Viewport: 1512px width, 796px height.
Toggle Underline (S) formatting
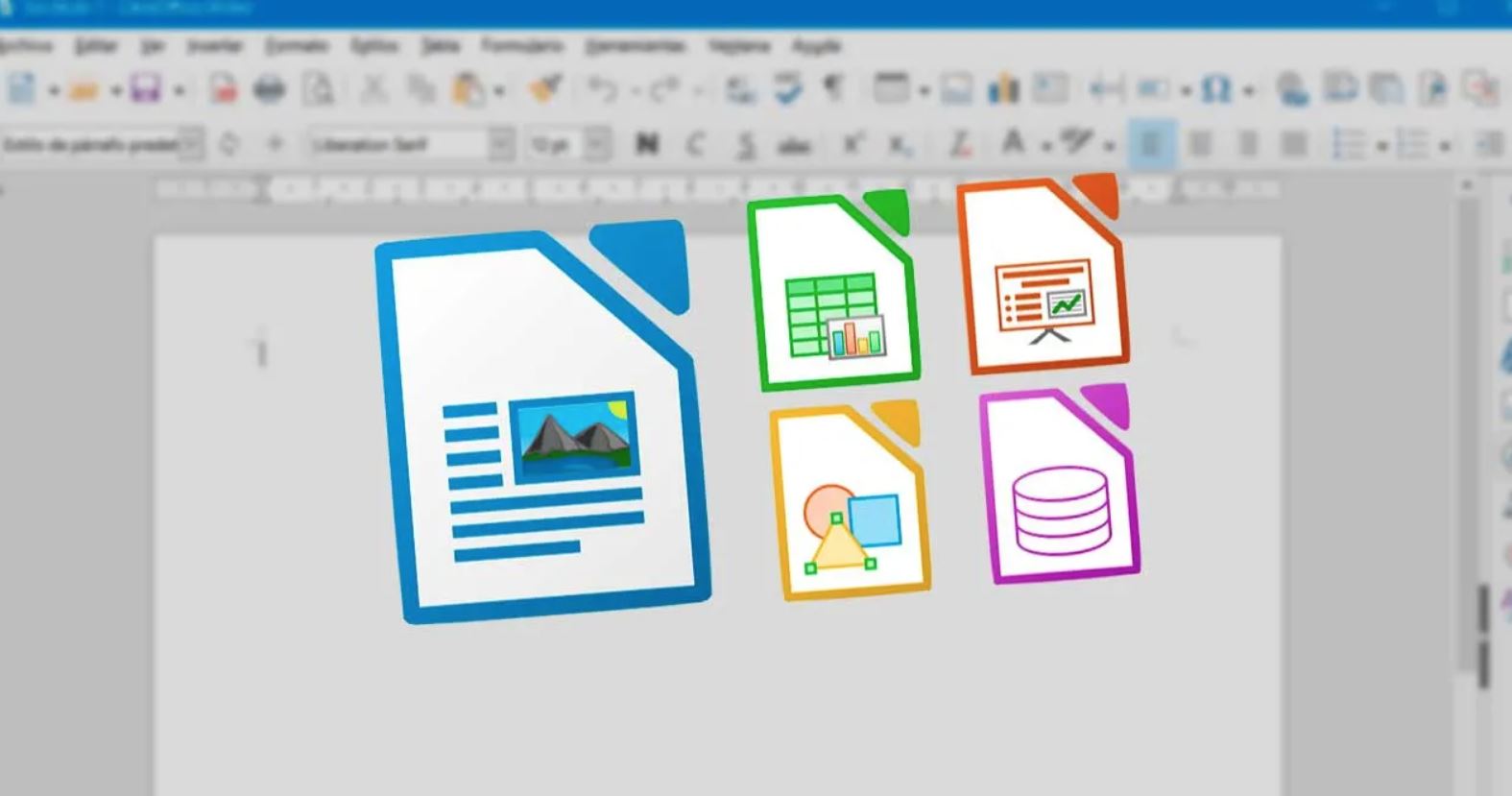click(746, 145)
